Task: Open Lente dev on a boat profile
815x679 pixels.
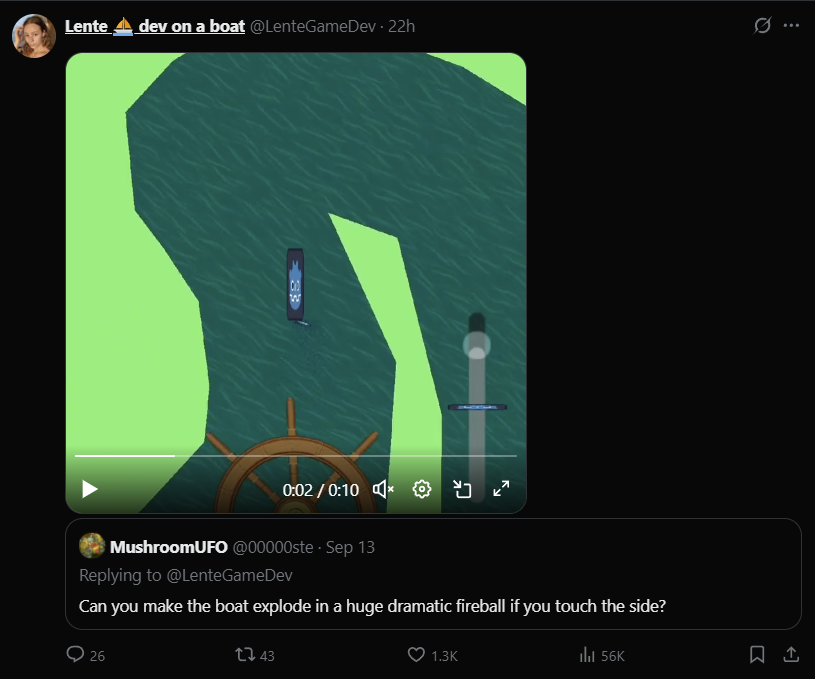Action: coord(154,26)
